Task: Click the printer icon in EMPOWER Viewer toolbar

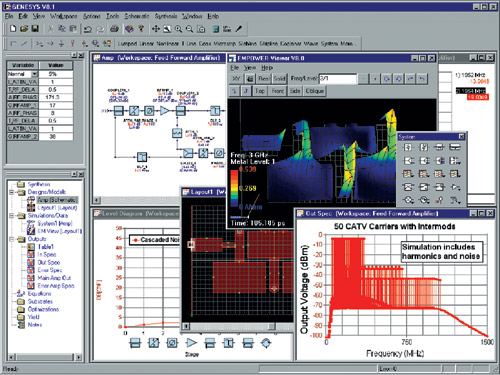Action: tap(250, 79)
